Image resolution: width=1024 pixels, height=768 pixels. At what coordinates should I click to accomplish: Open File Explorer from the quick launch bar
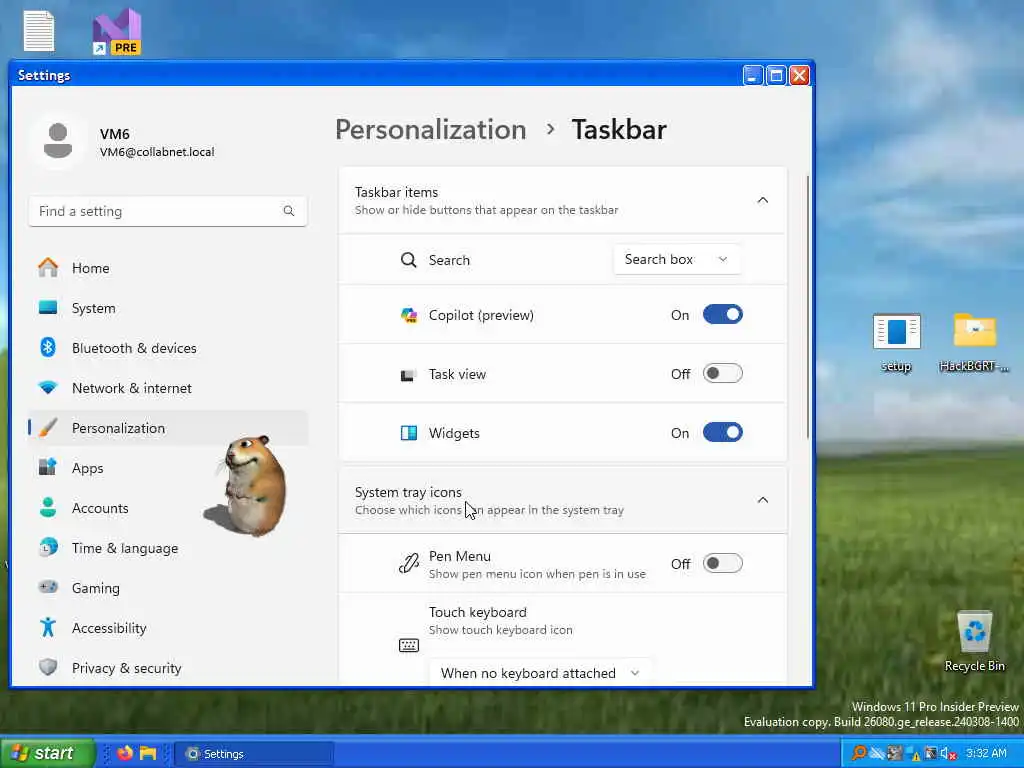pyautogui.click(x=148, y=753)
